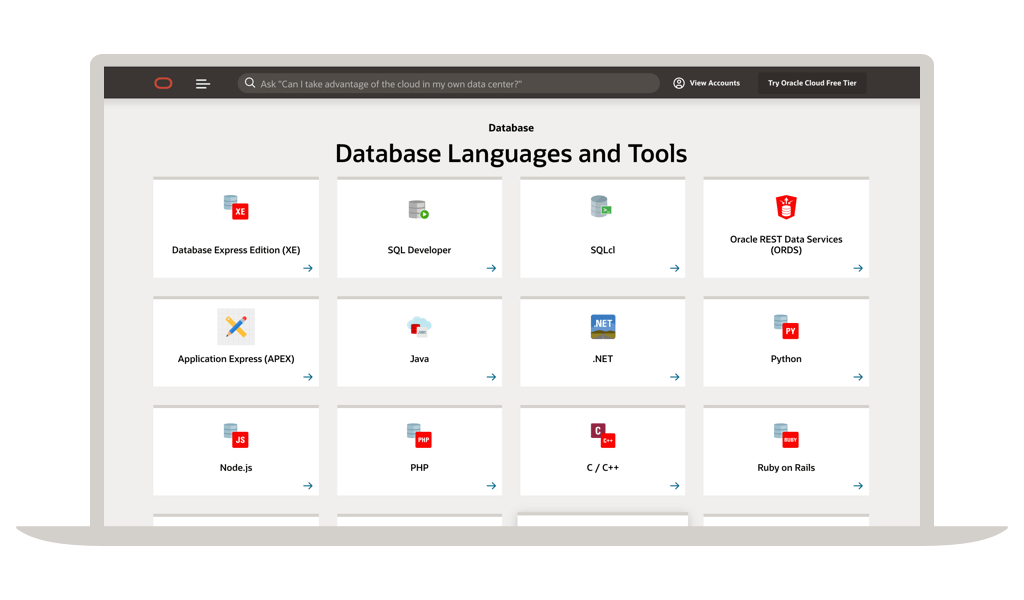Click the Oracle logo icon
The image size is (1024, 600).
[163, 83]
